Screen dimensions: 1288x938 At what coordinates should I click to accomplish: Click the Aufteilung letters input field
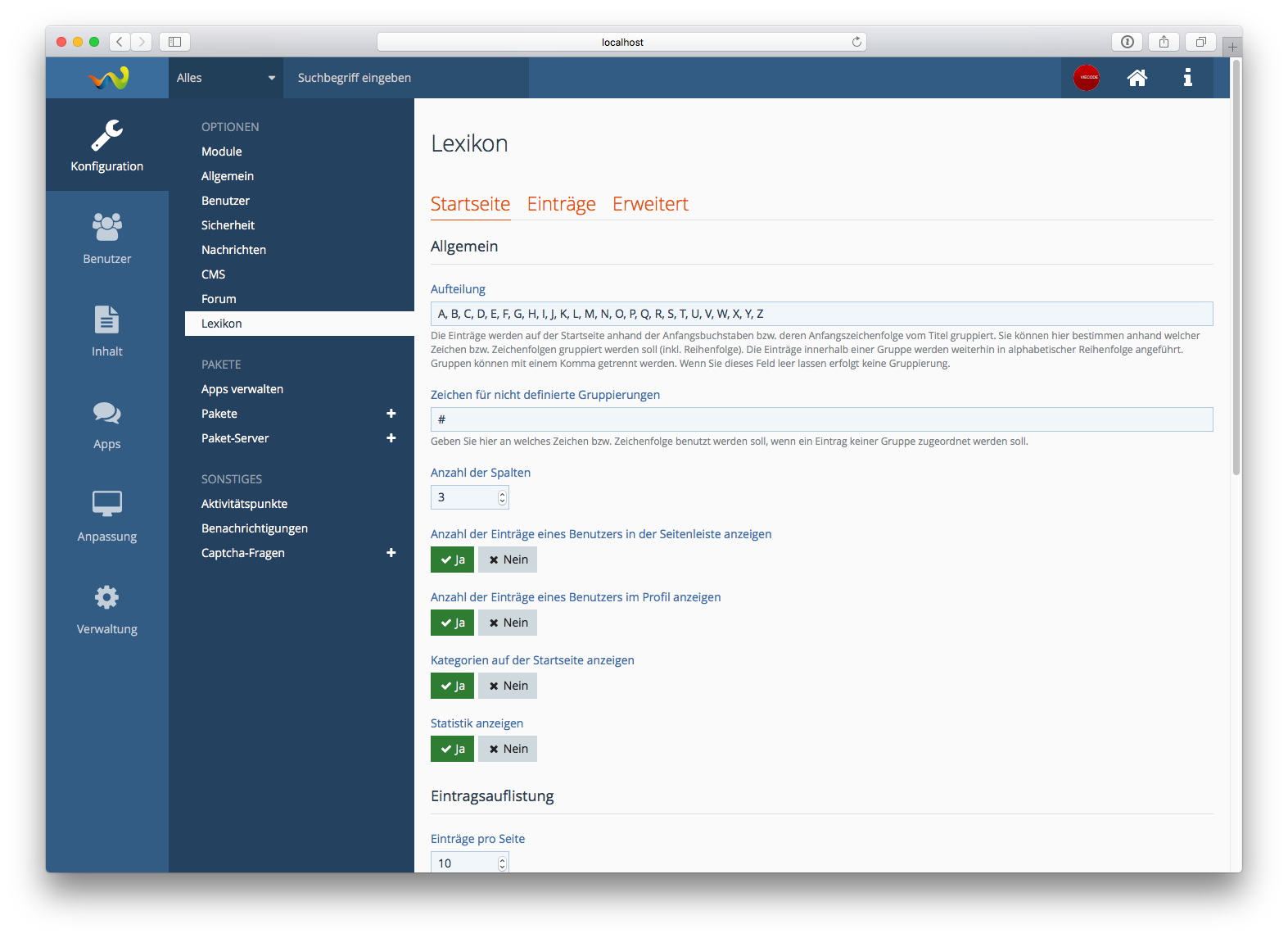coord(821,314)
